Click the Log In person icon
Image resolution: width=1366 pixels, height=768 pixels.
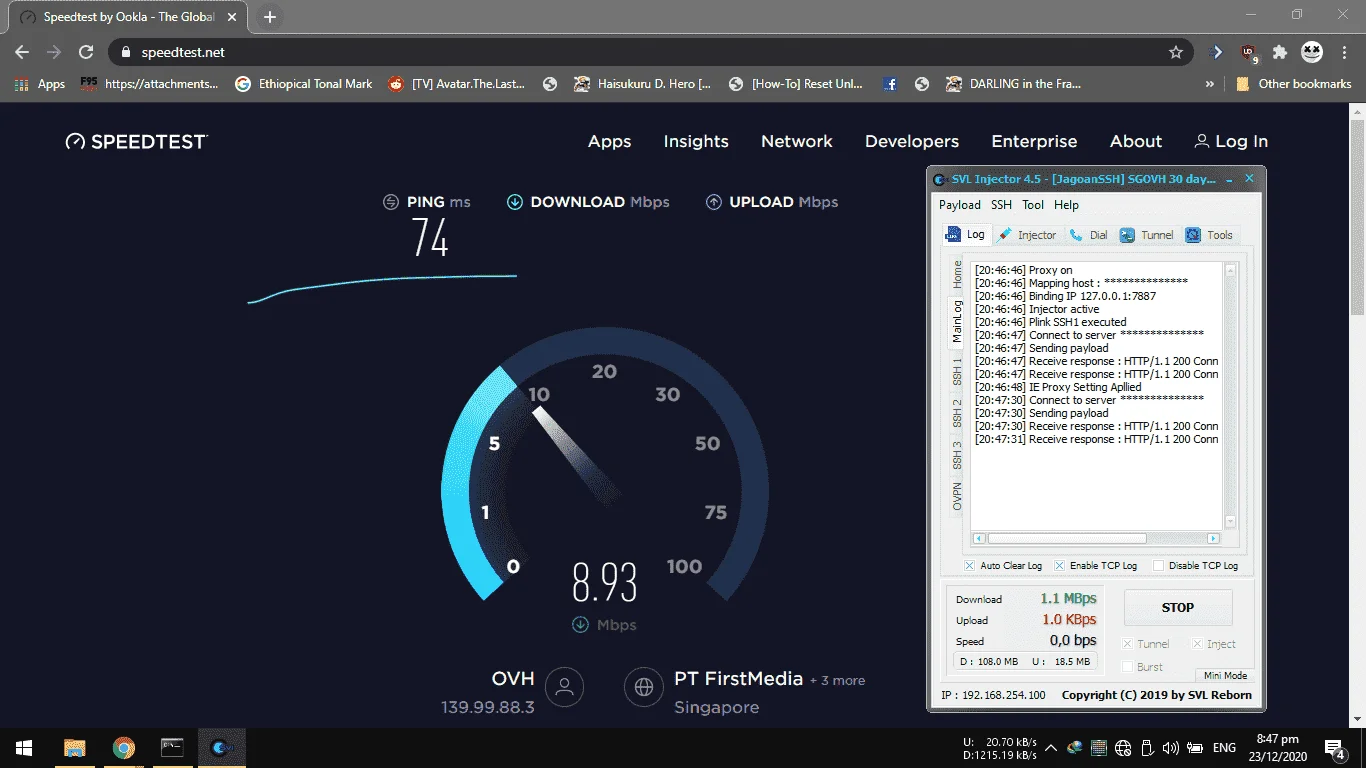(x=1202, y=141)
